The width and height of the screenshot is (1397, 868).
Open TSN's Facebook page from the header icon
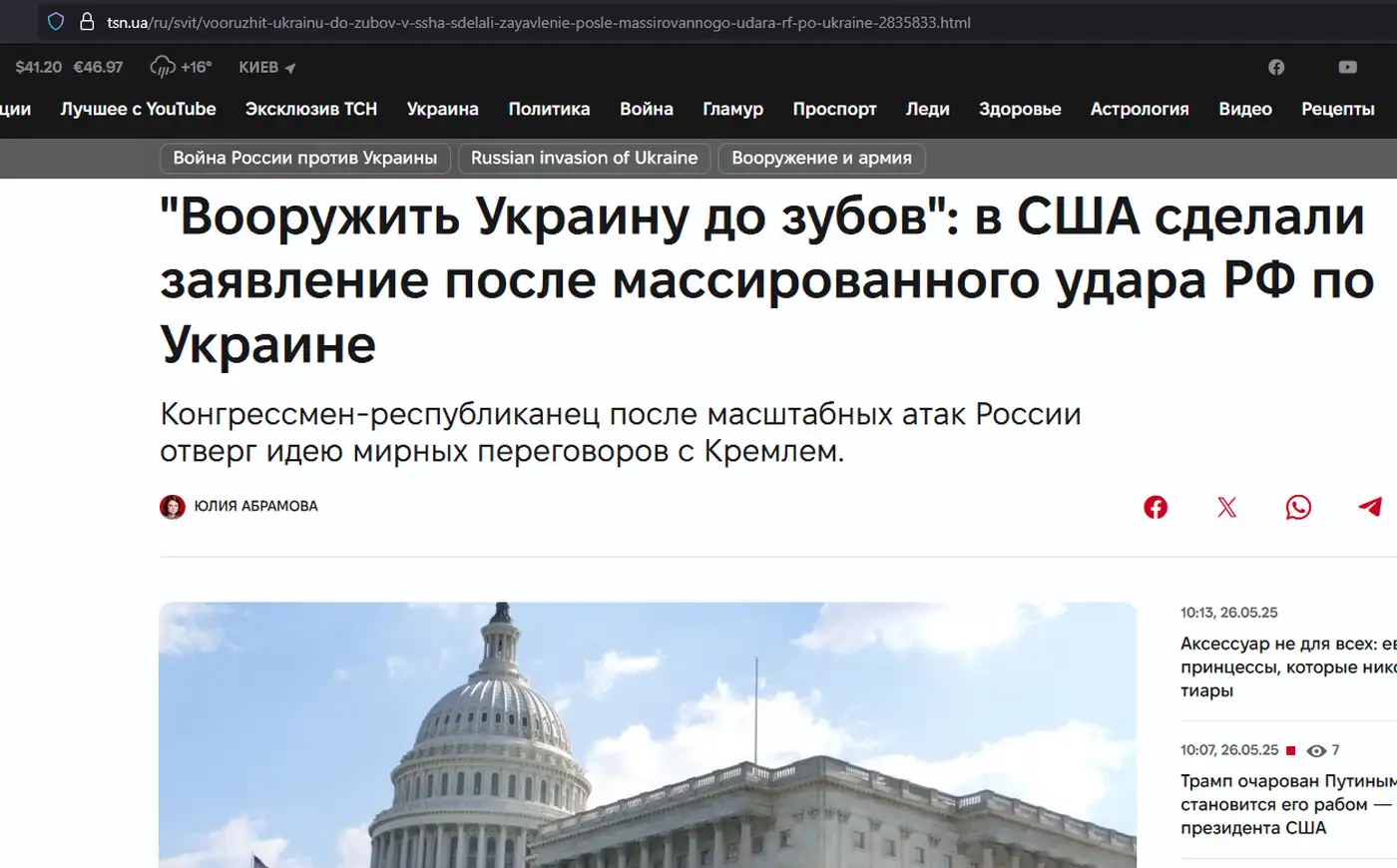click(1276, 67)
